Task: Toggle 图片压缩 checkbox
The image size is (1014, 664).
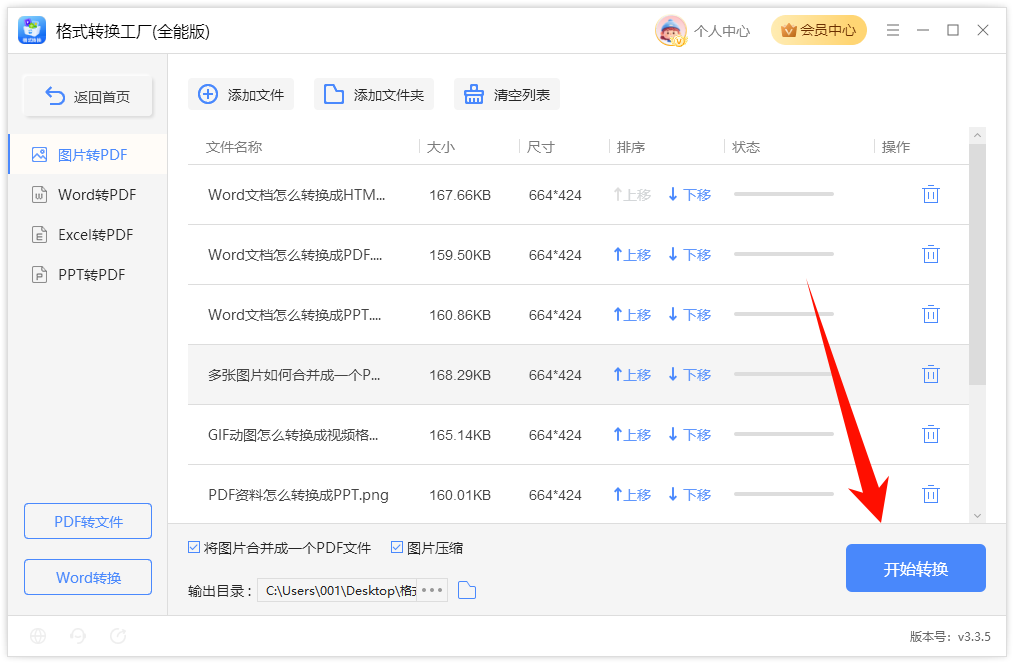Action: 397,548
